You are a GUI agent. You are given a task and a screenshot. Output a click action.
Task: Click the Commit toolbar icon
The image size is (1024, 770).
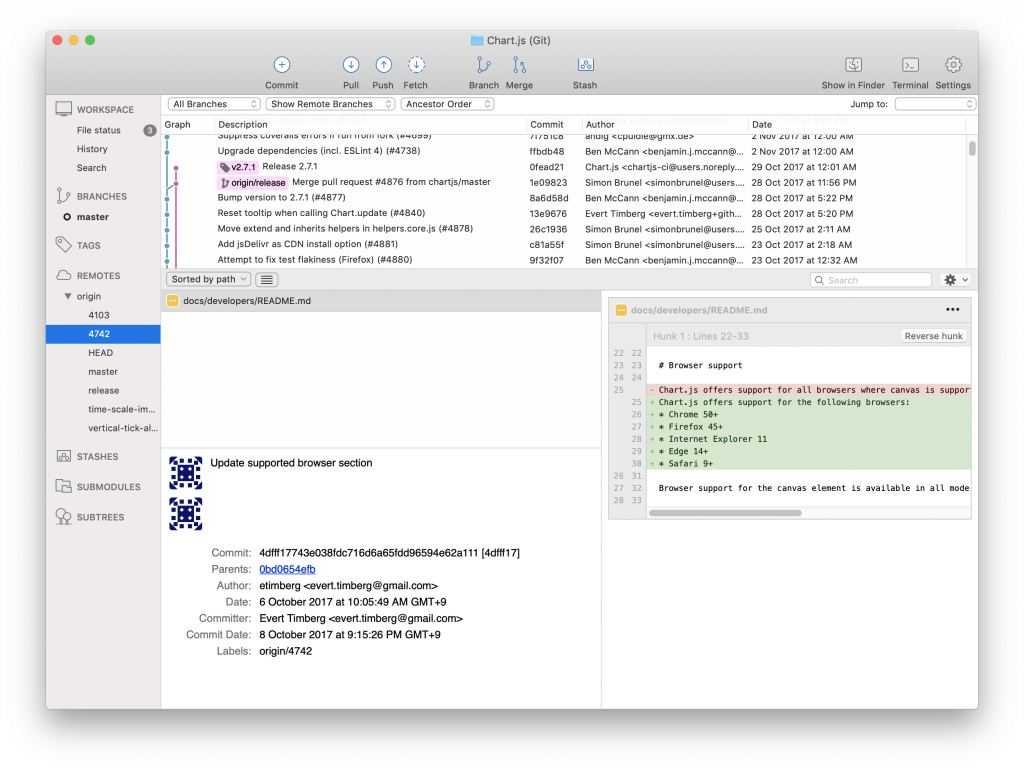(x=281, y=65)
